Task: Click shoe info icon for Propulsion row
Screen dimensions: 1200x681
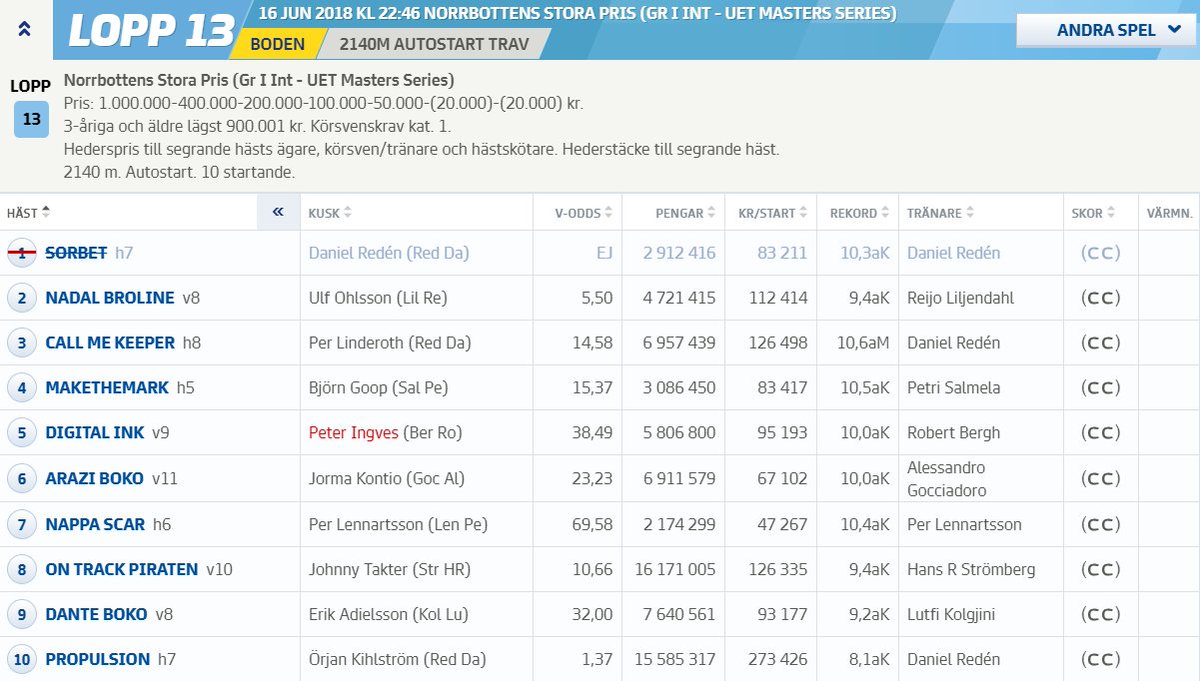Action: (1101, 660)
